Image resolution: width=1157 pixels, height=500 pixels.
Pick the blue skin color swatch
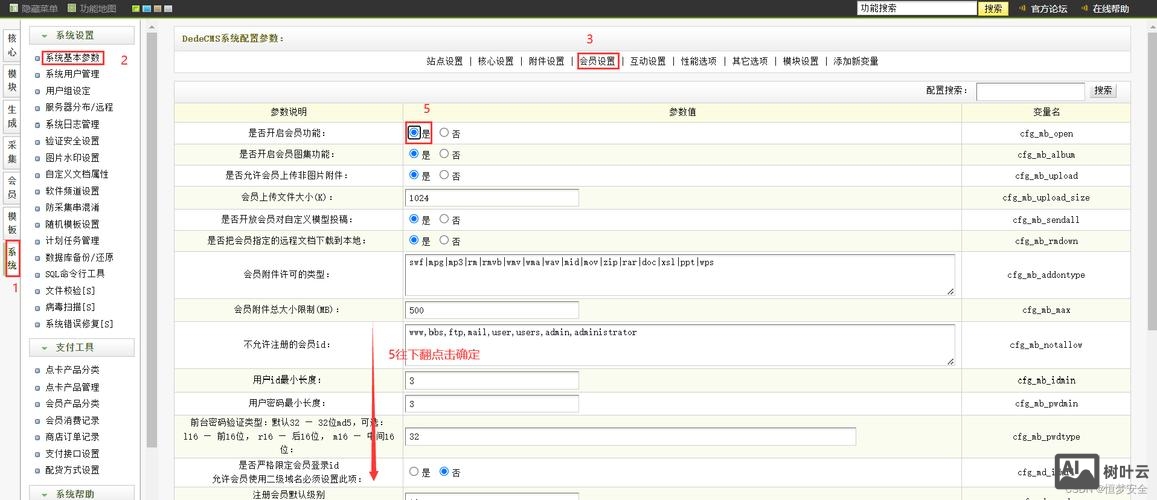[x=147, y=9]
